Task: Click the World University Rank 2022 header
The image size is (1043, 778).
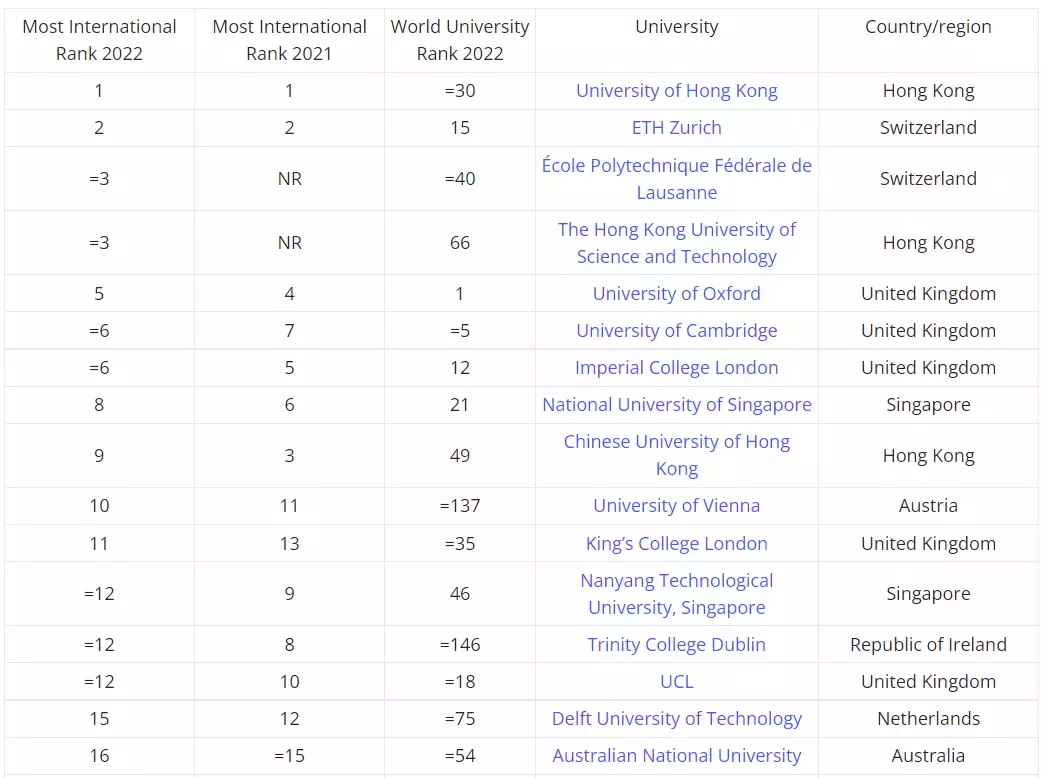Action: [459, 40]
